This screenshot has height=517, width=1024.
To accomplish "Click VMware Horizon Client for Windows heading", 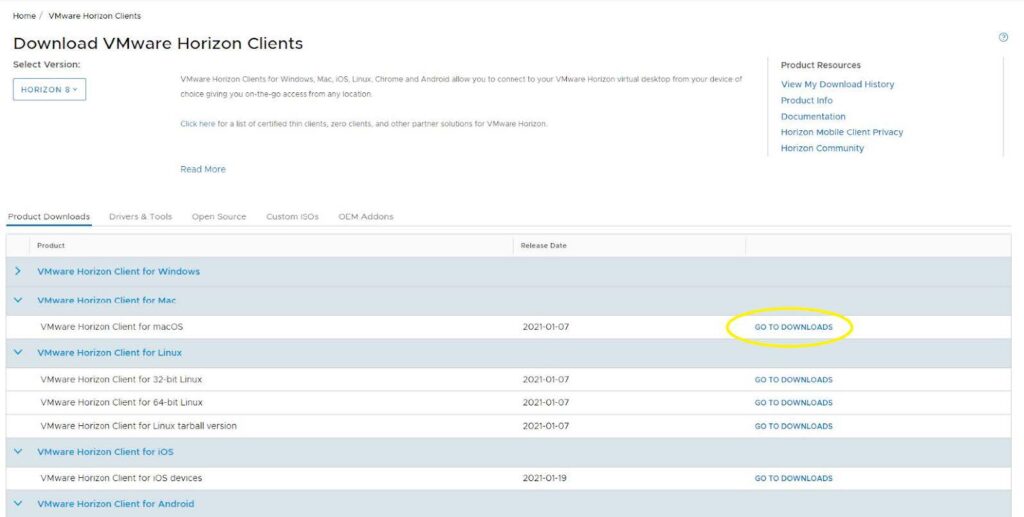I will 118,272.
